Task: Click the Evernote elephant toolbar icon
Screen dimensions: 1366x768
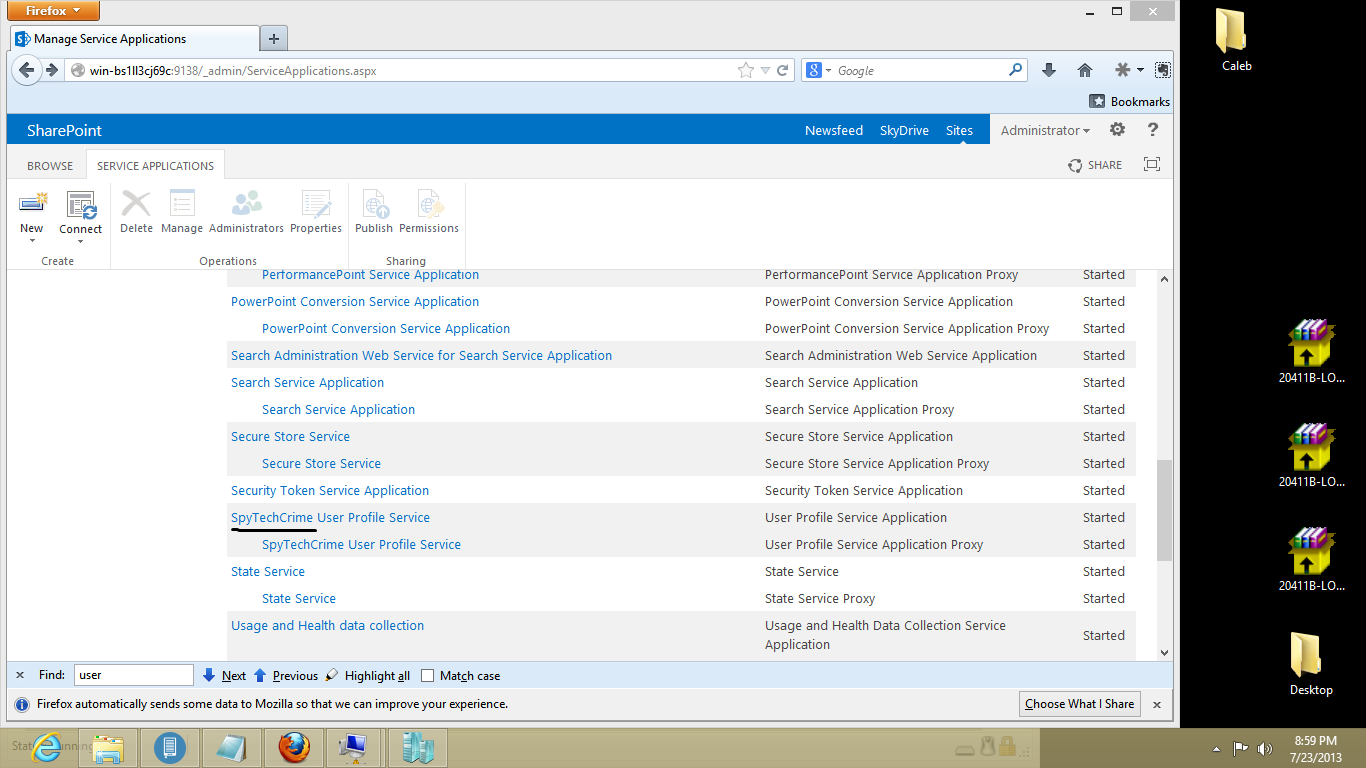Action: point(1162,70)
